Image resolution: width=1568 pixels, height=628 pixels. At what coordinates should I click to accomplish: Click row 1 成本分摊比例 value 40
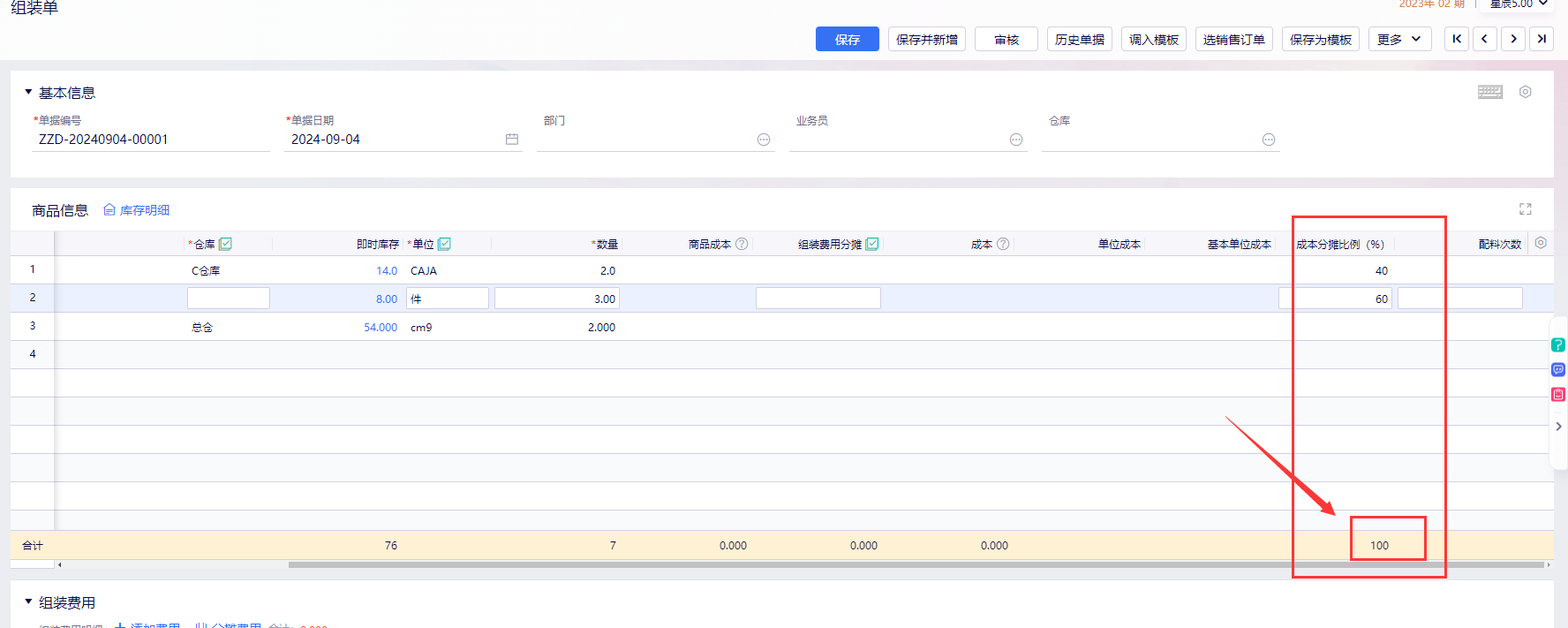click(1382, 271)
